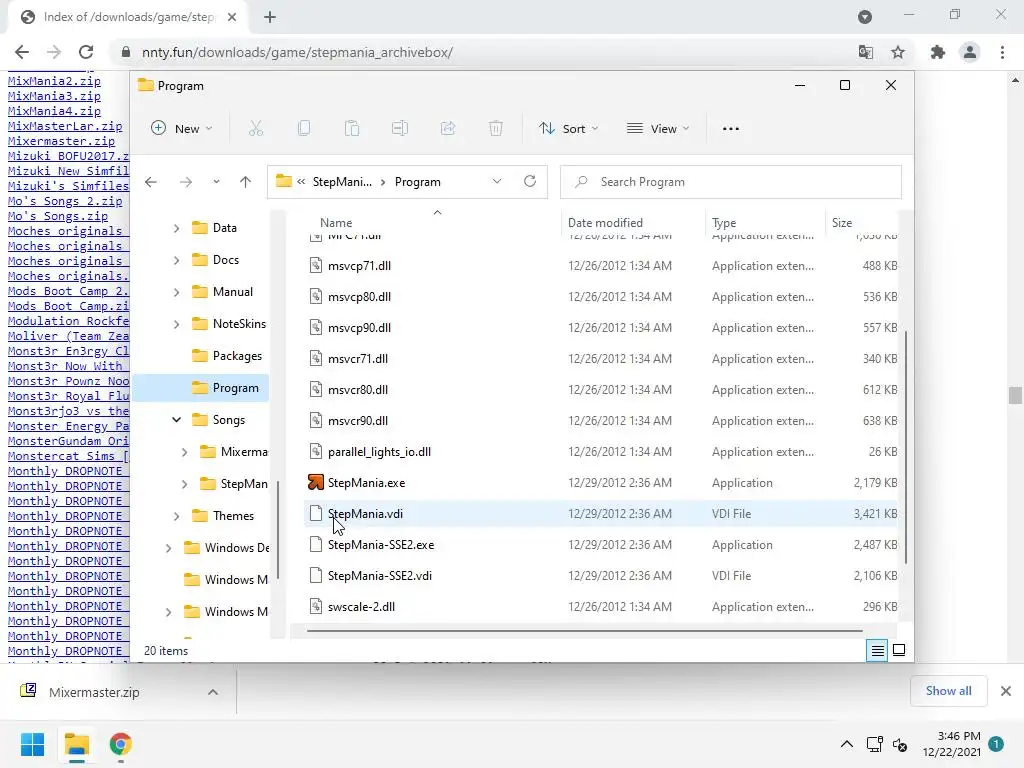Expand the Data folder in tree
Viewport: 1024px width, 768px height.
pyautogui.click(x=176, y=228)
